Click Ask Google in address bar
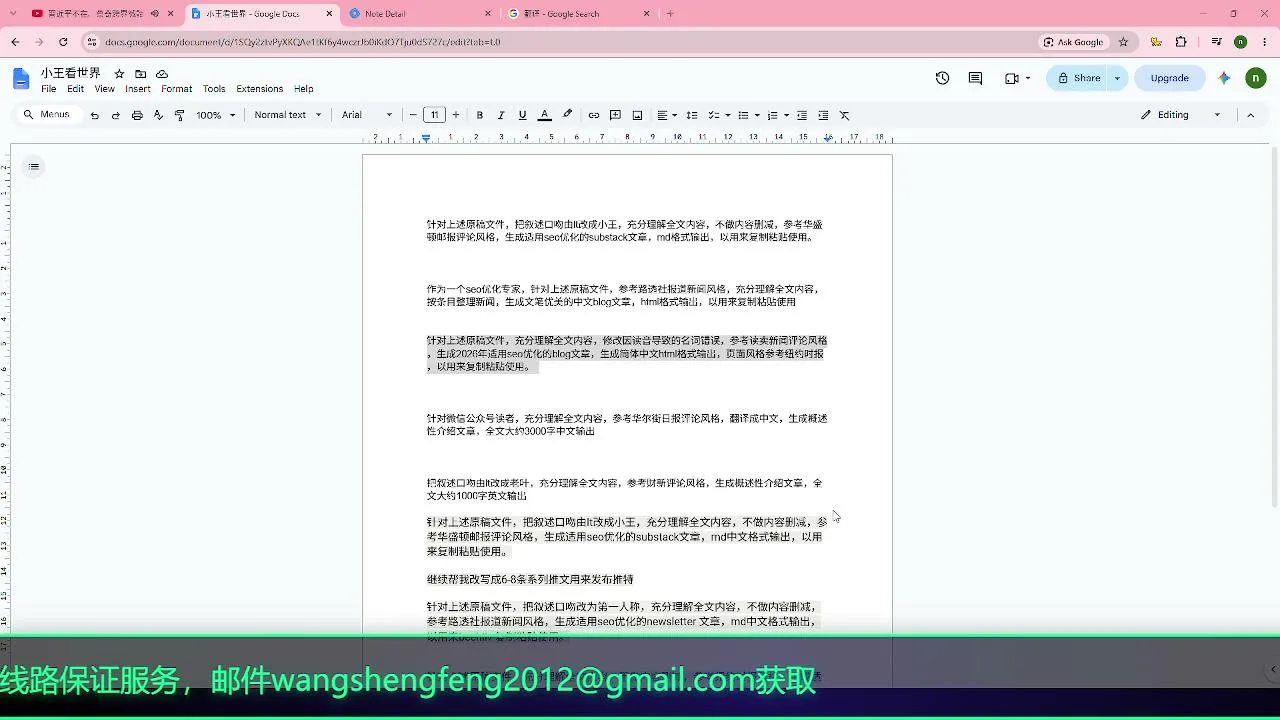 pyautogui.click(x=1073, y=42)
